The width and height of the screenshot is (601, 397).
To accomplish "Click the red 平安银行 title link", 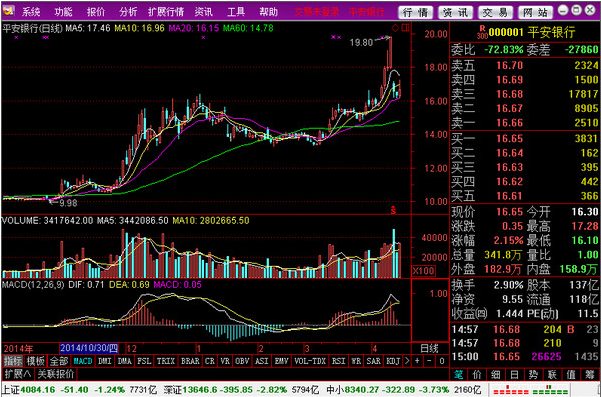I will pos(366,12).
